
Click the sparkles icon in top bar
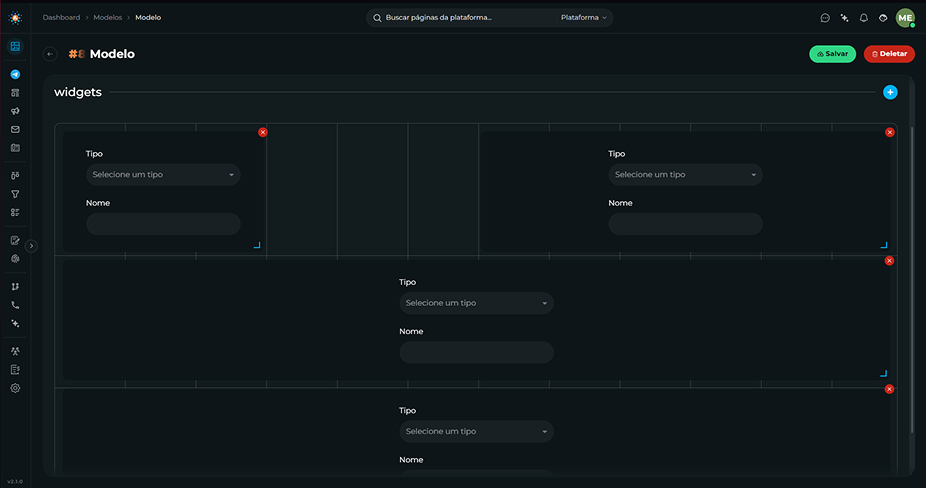(x=845, y=18)
